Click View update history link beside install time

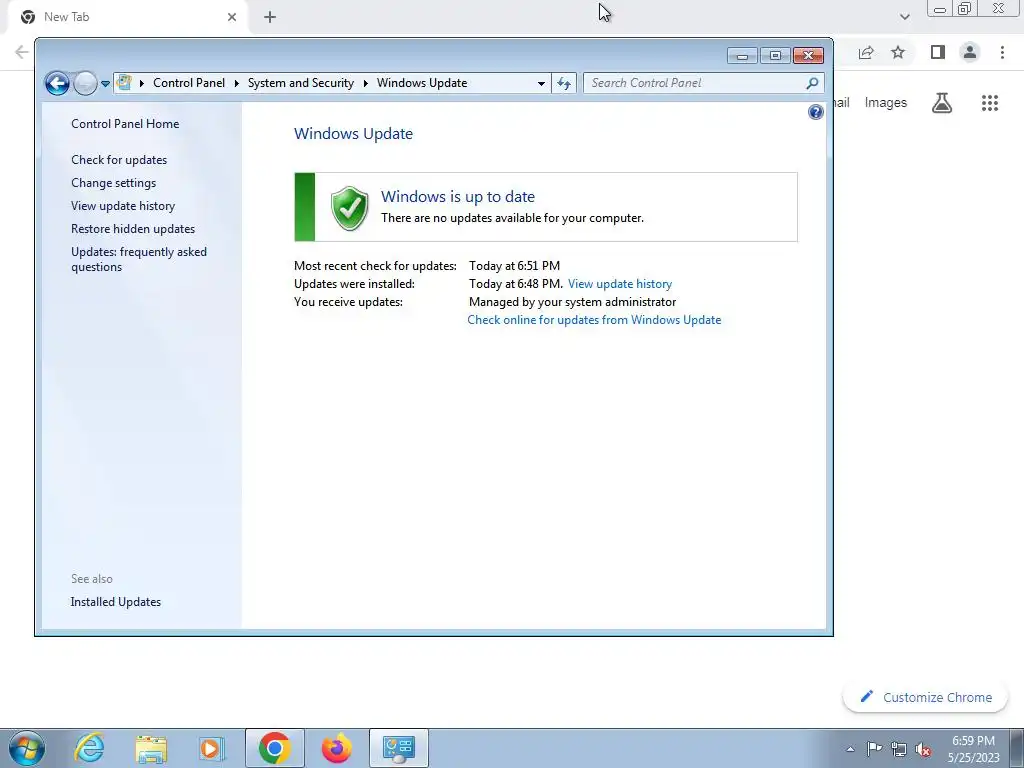(x=620, y=284)
